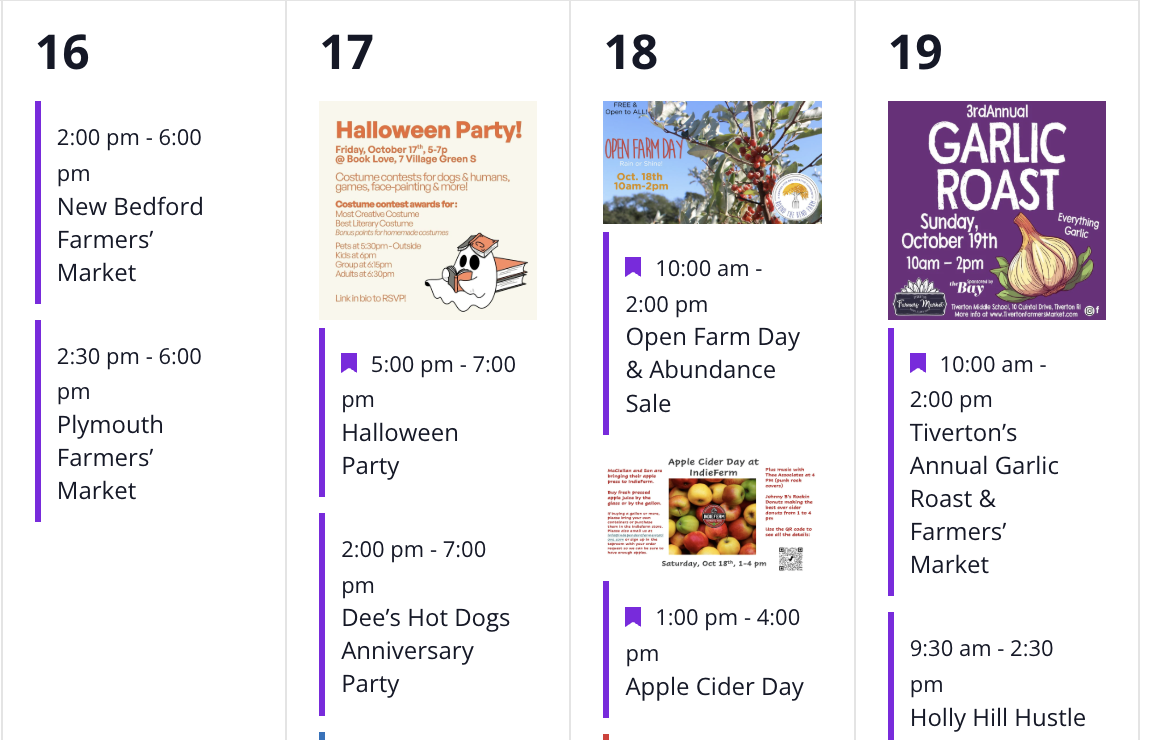Open the Garlic Roast poster image
1152x740 pixels.
(997, 210)
